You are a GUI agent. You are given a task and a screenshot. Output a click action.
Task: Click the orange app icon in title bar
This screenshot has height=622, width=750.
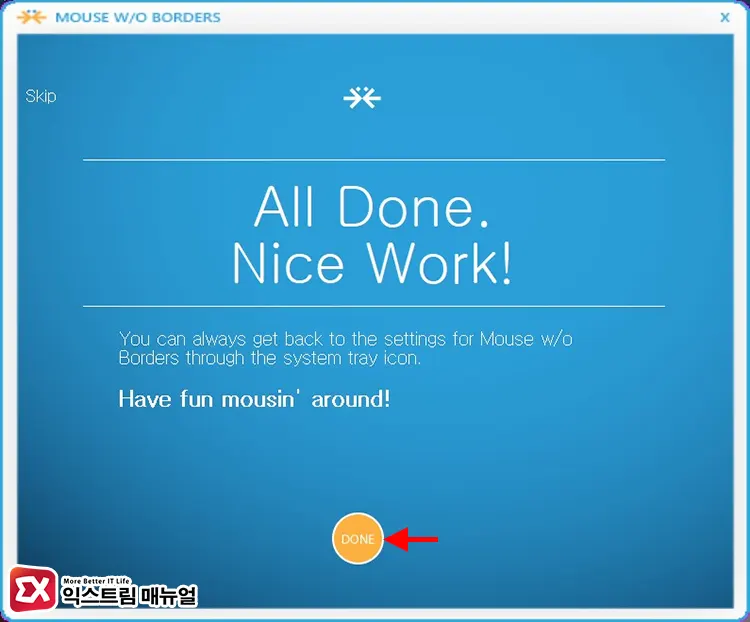coord(33,17)
